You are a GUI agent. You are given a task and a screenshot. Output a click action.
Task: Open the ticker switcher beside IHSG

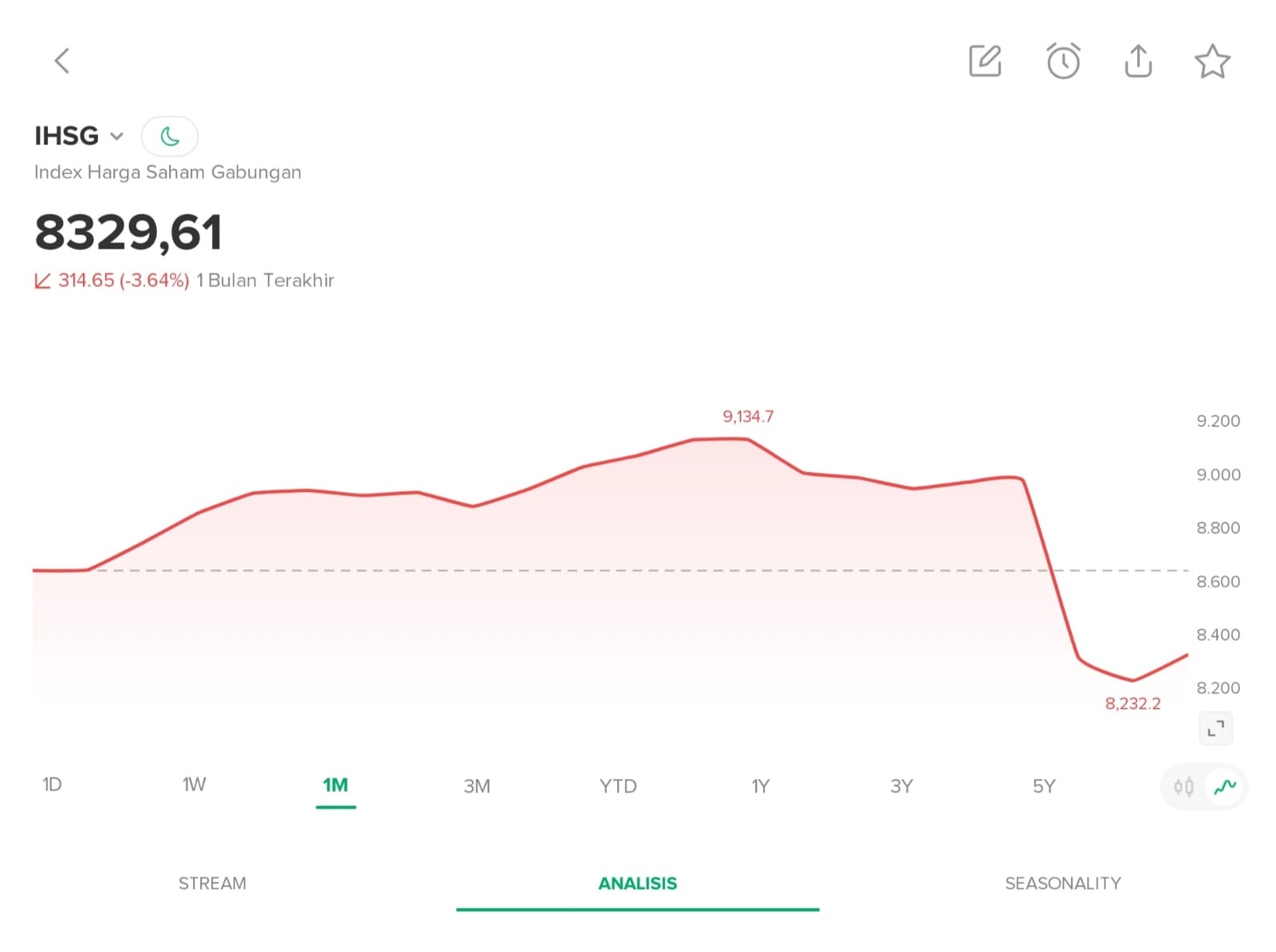(116, 136)
